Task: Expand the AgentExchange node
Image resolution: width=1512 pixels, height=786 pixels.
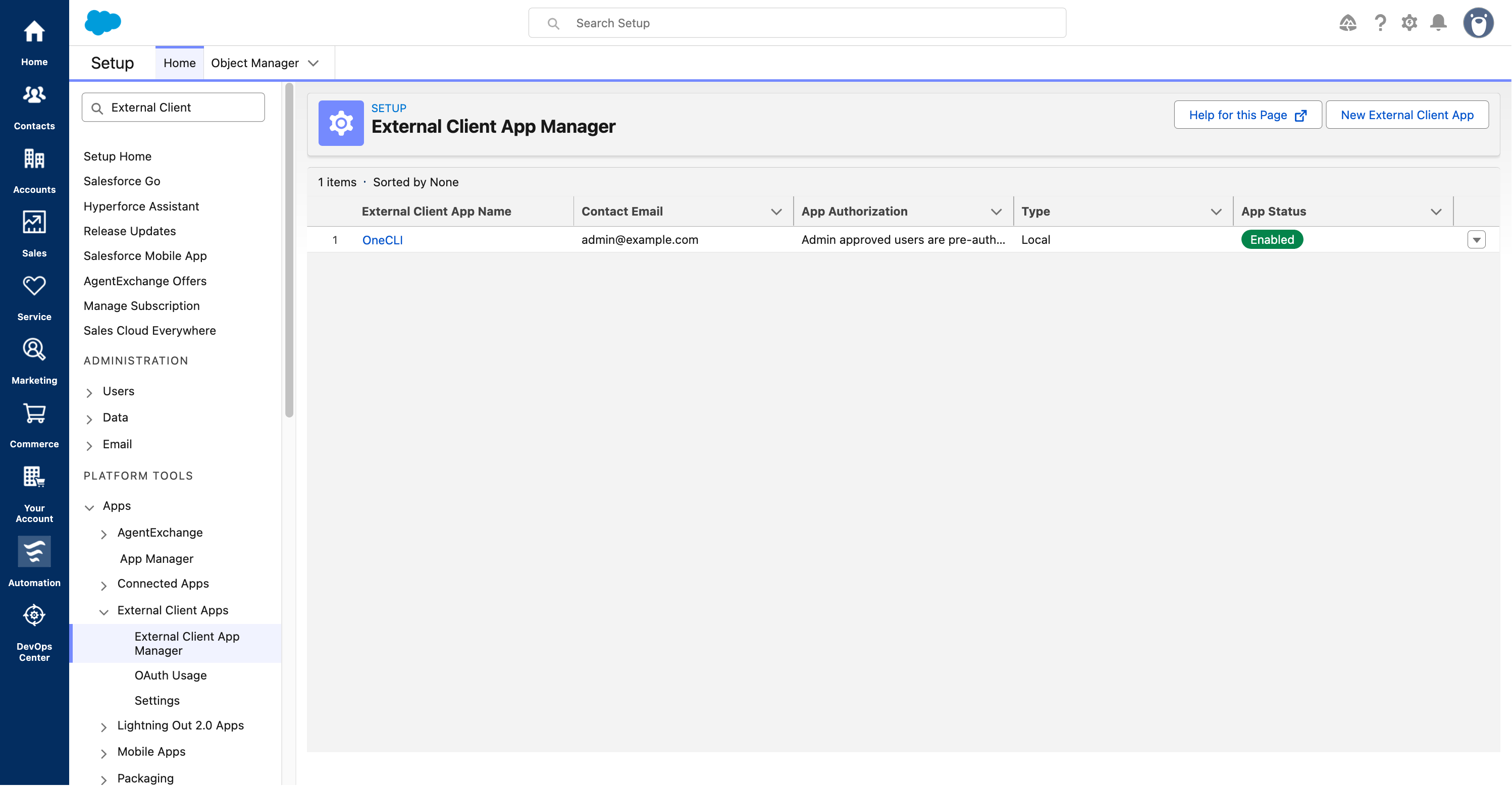Action: [104, 534]
